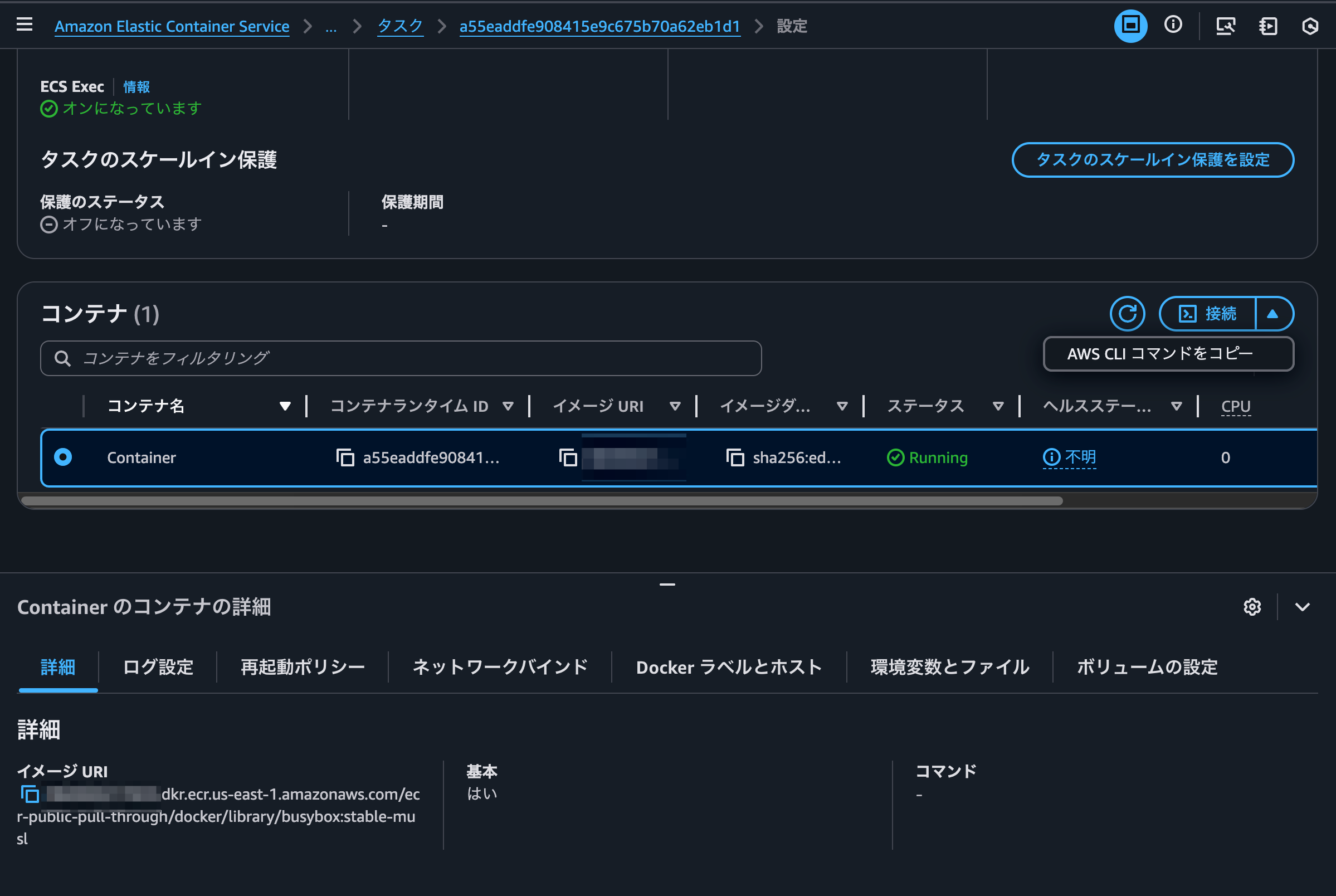The image size is (1336, 896).
Task: Refresh the containers list
Action: [1127, 314]
